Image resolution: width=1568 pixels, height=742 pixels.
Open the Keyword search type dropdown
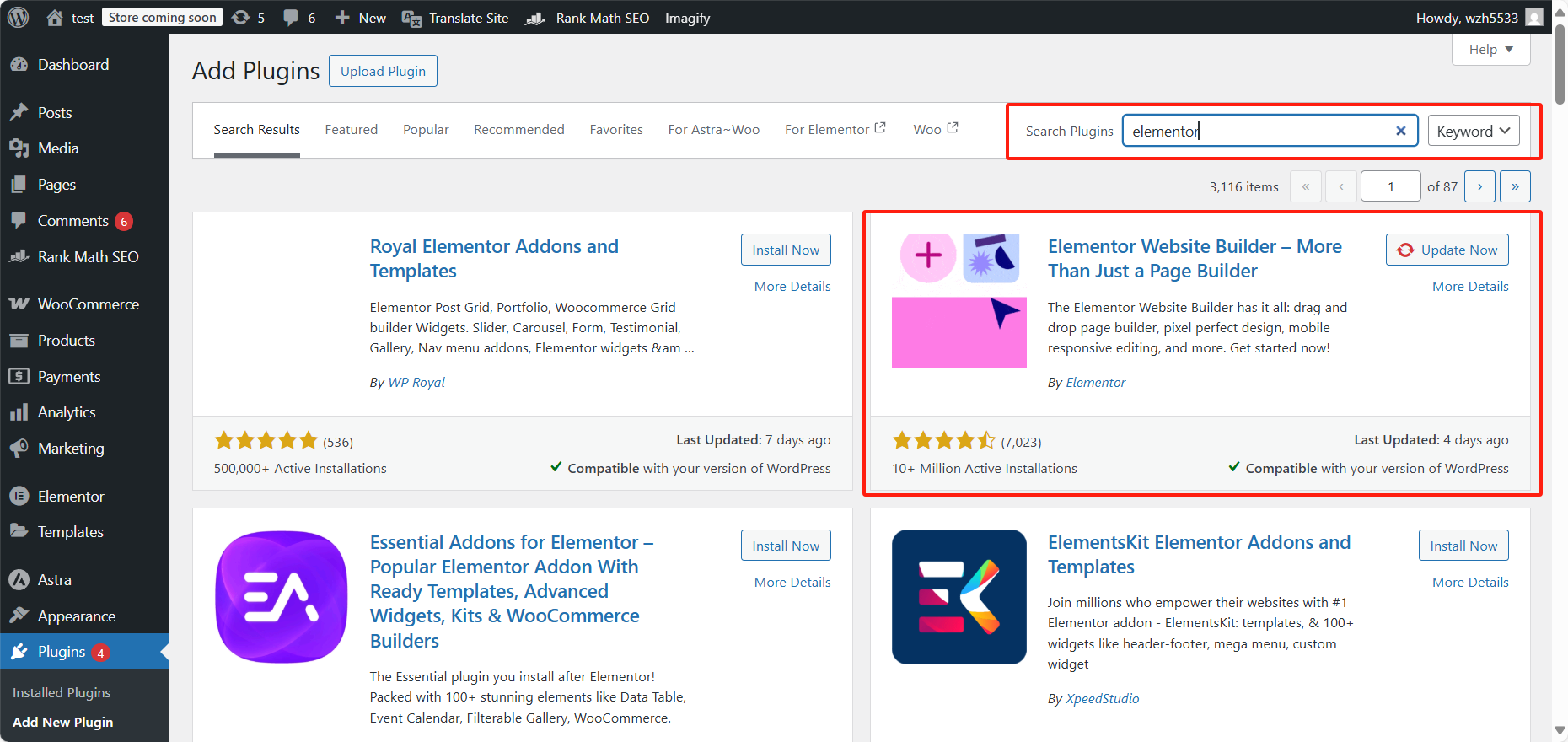[1473, 131]
